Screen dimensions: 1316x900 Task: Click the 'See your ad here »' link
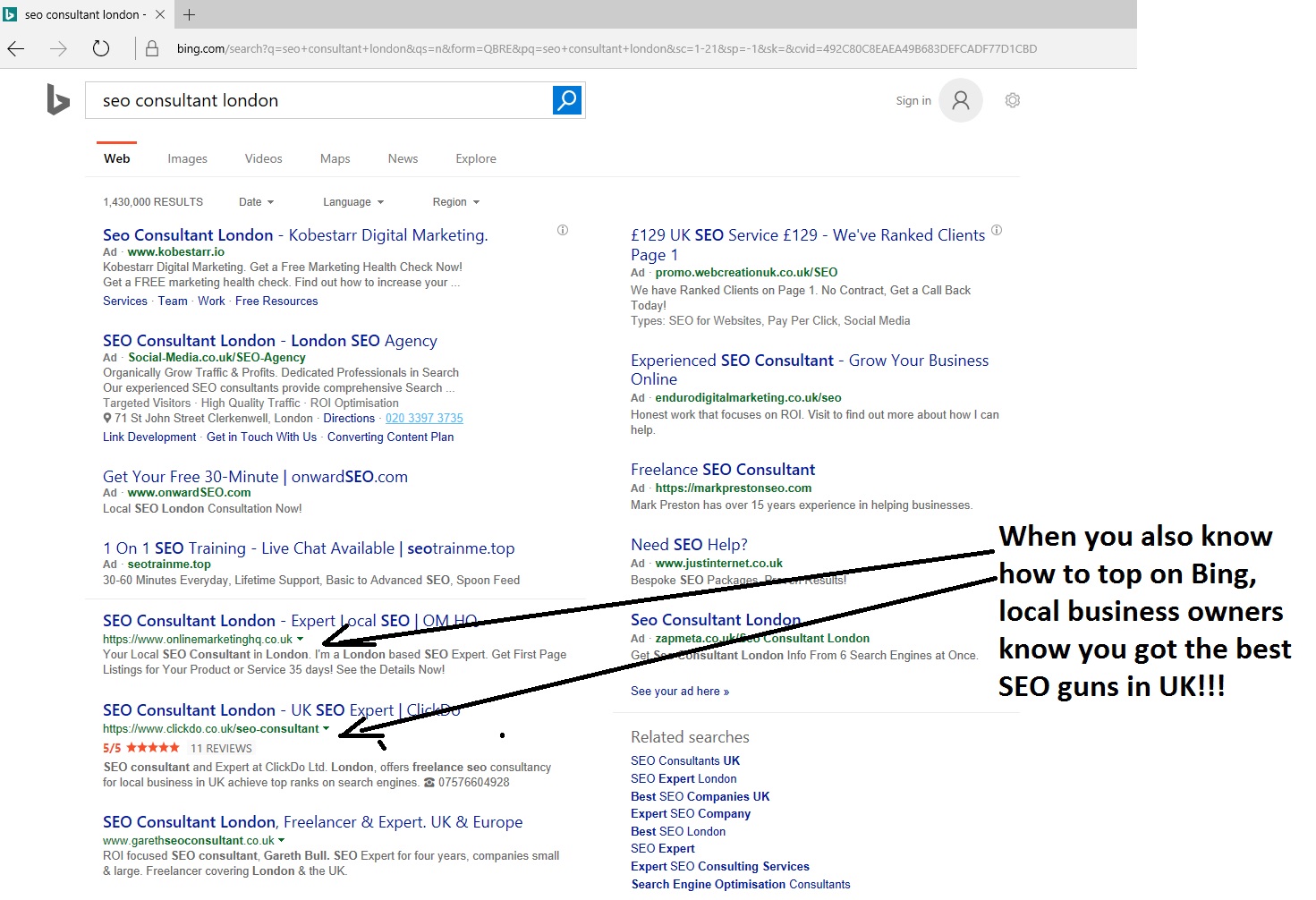tap(680, 692)
